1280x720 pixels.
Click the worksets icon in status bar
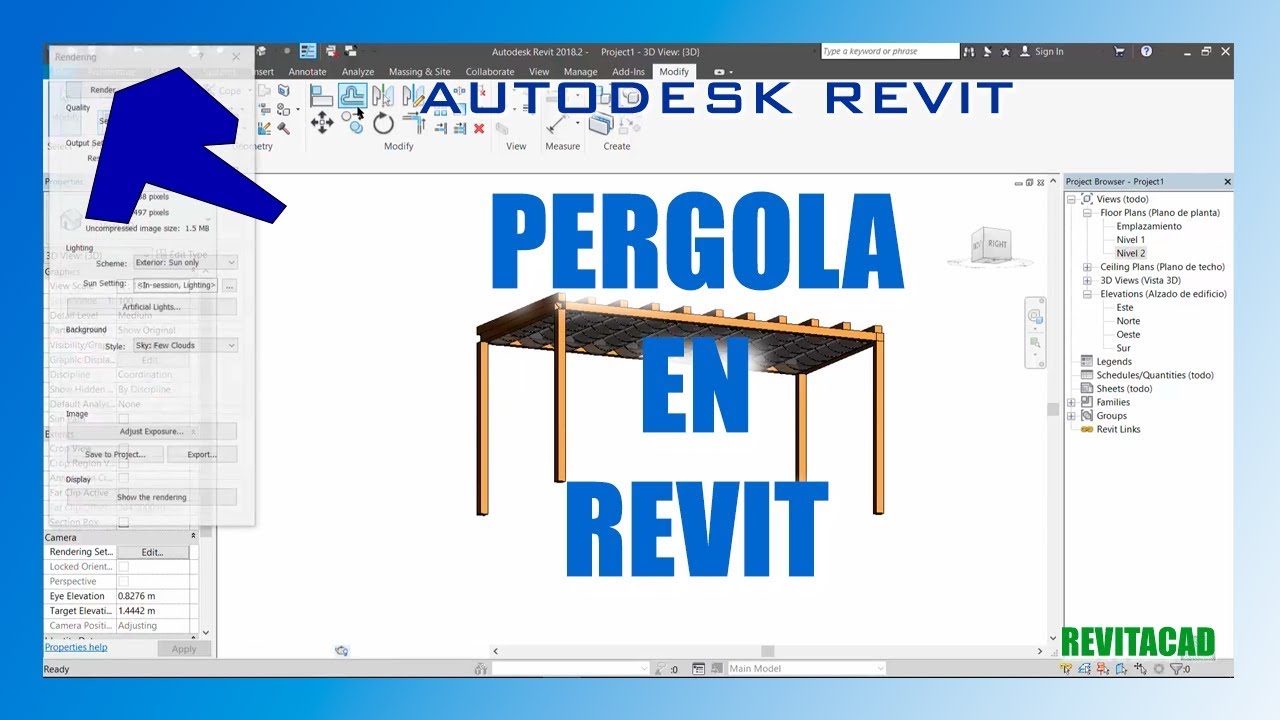481,669
